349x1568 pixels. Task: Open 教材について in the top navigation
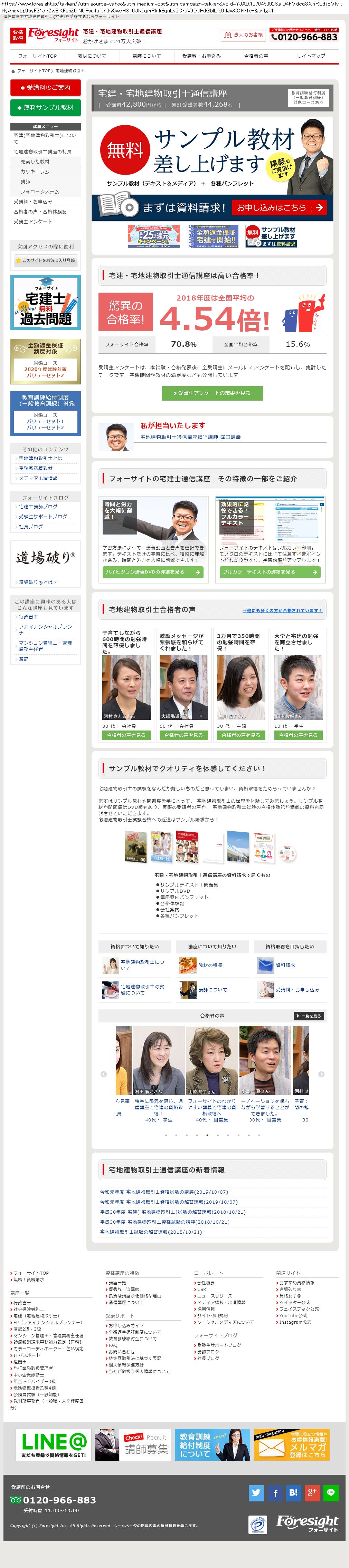click(92, 56)
